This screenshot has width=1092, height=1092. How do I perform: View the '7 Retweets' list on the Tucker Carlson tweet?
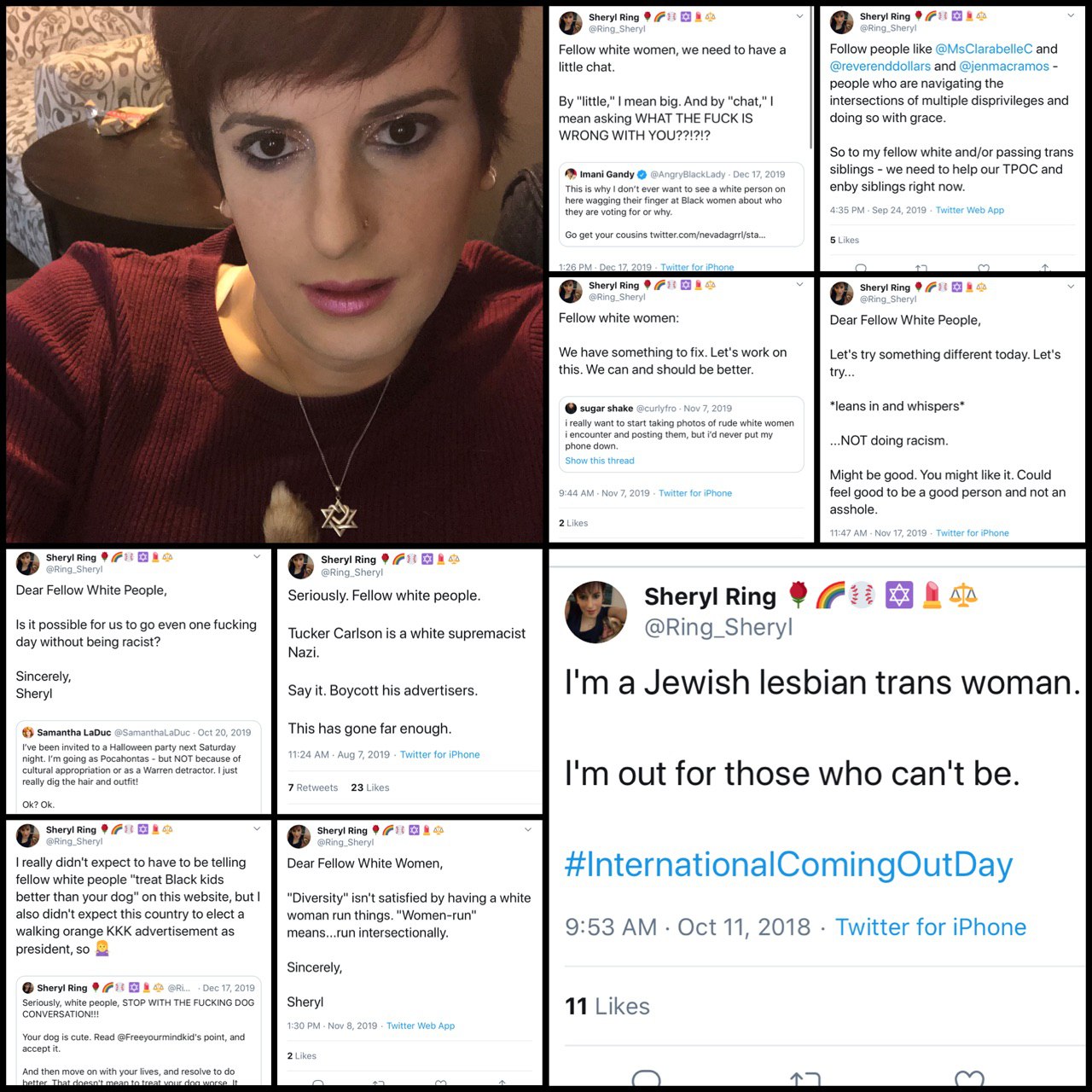point(312,787)
